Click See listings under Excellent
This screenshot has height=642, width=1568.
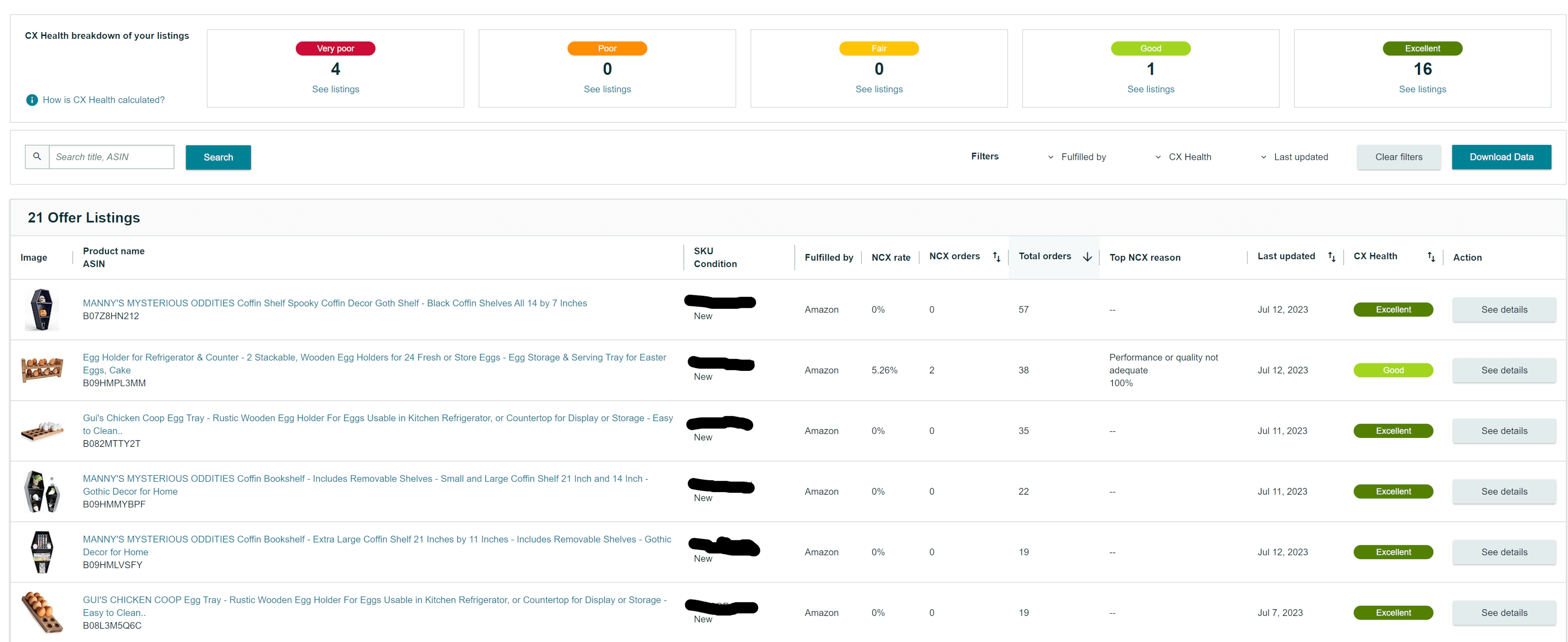(x=1422, y=89)
